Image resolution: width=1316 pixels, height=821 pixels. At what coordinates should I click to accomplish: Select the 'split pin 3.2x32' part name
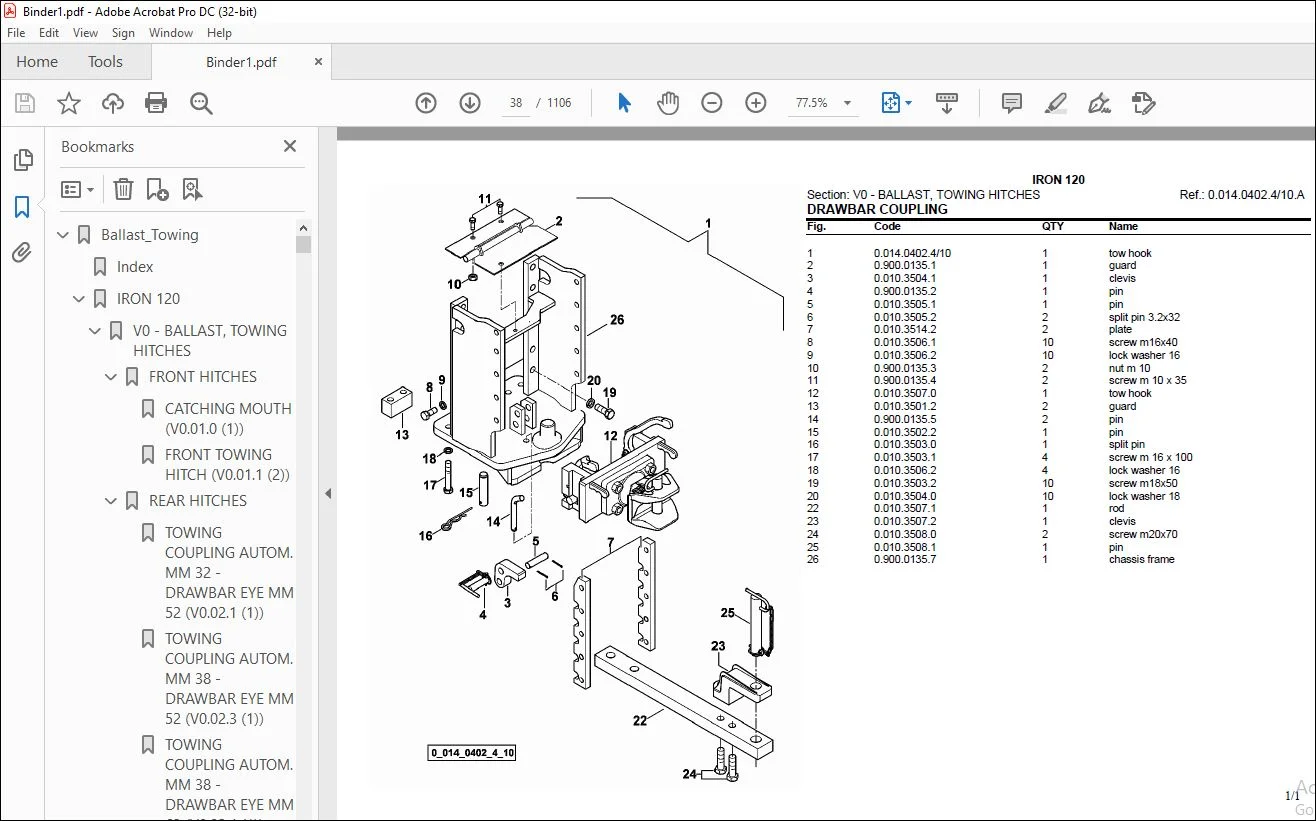tap(1144, 317)
